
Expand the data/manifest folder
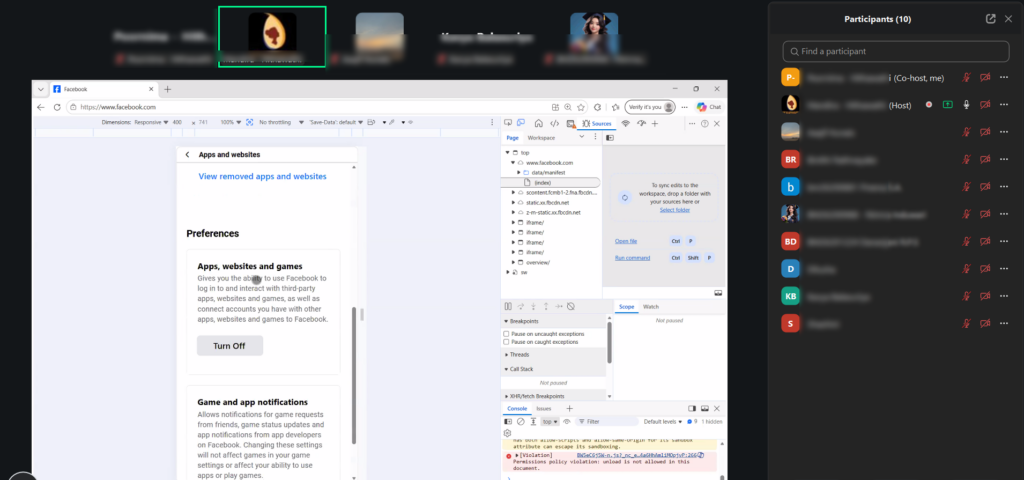click(519, 172)
